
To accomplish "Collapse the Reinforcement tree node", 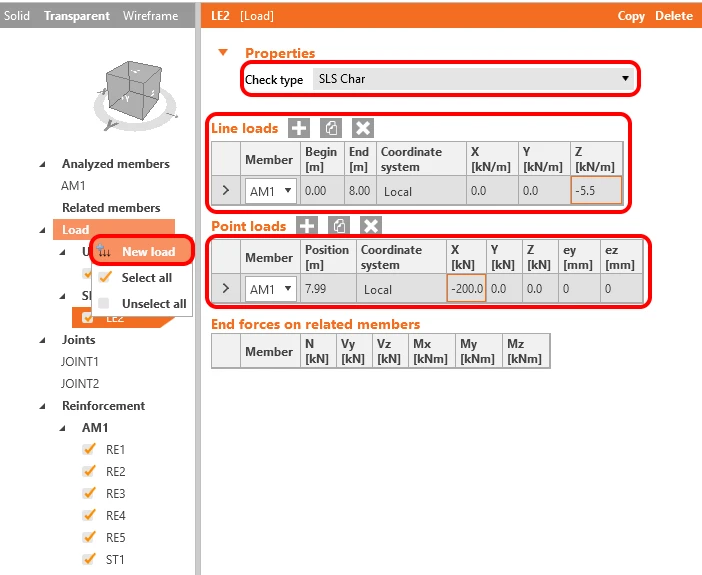I will coord(42,406).
